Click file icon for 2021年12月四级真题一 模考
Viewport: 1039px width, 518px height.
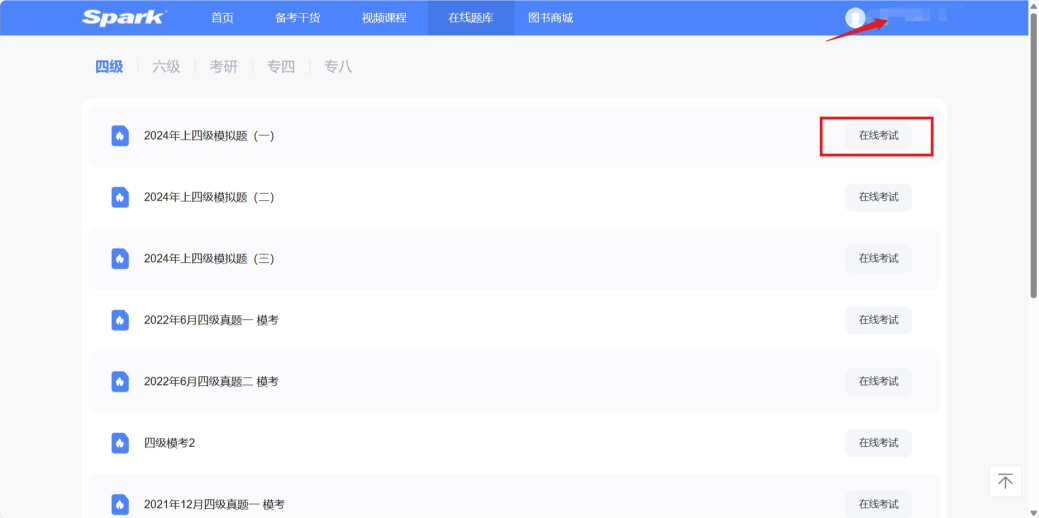pyautogui.click(x=120, y=504)
